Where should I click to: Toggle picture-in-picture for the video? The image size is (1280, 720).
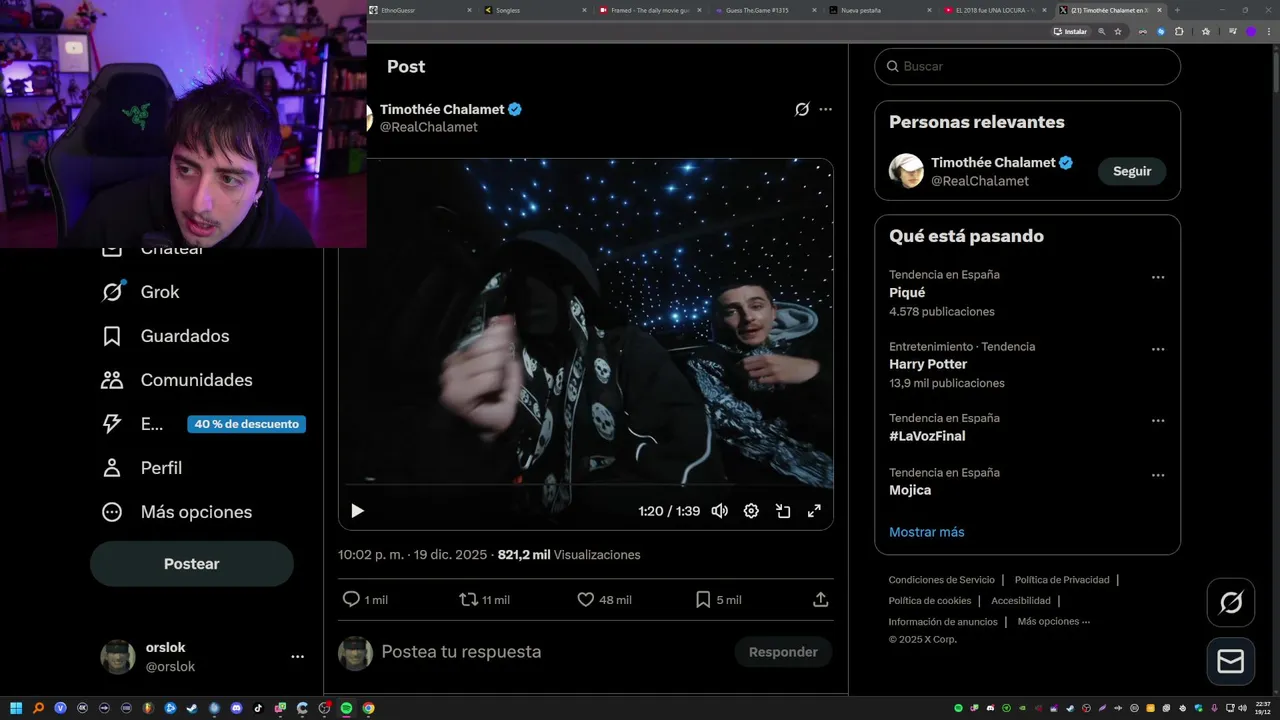coord(783,511)
